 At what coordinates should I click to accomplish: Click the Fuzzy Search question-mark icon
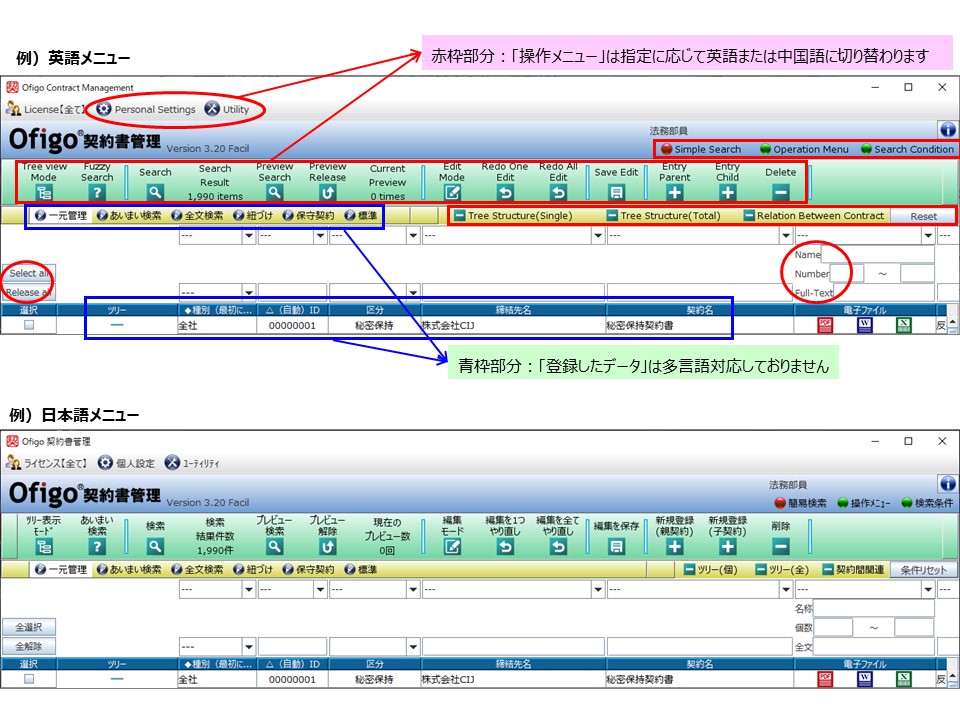[97, 193]
